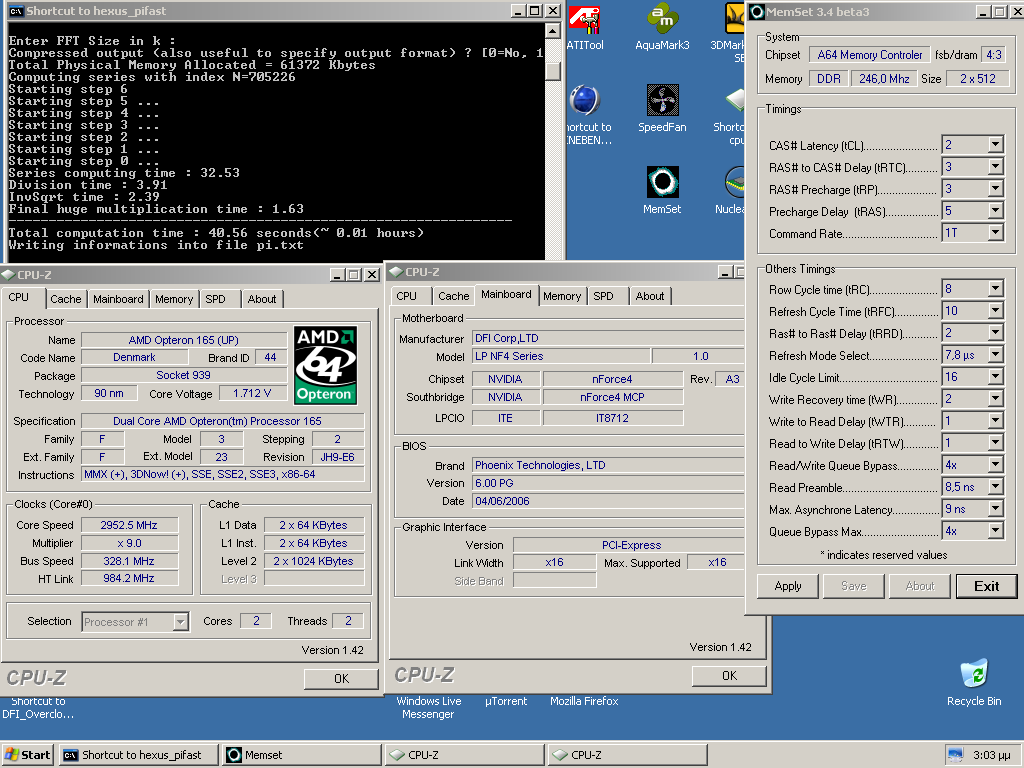Screen dimensions: 1024x768
Task: Open Memory tab in right CPU-Z window
Action: click(x=562, y=296)
